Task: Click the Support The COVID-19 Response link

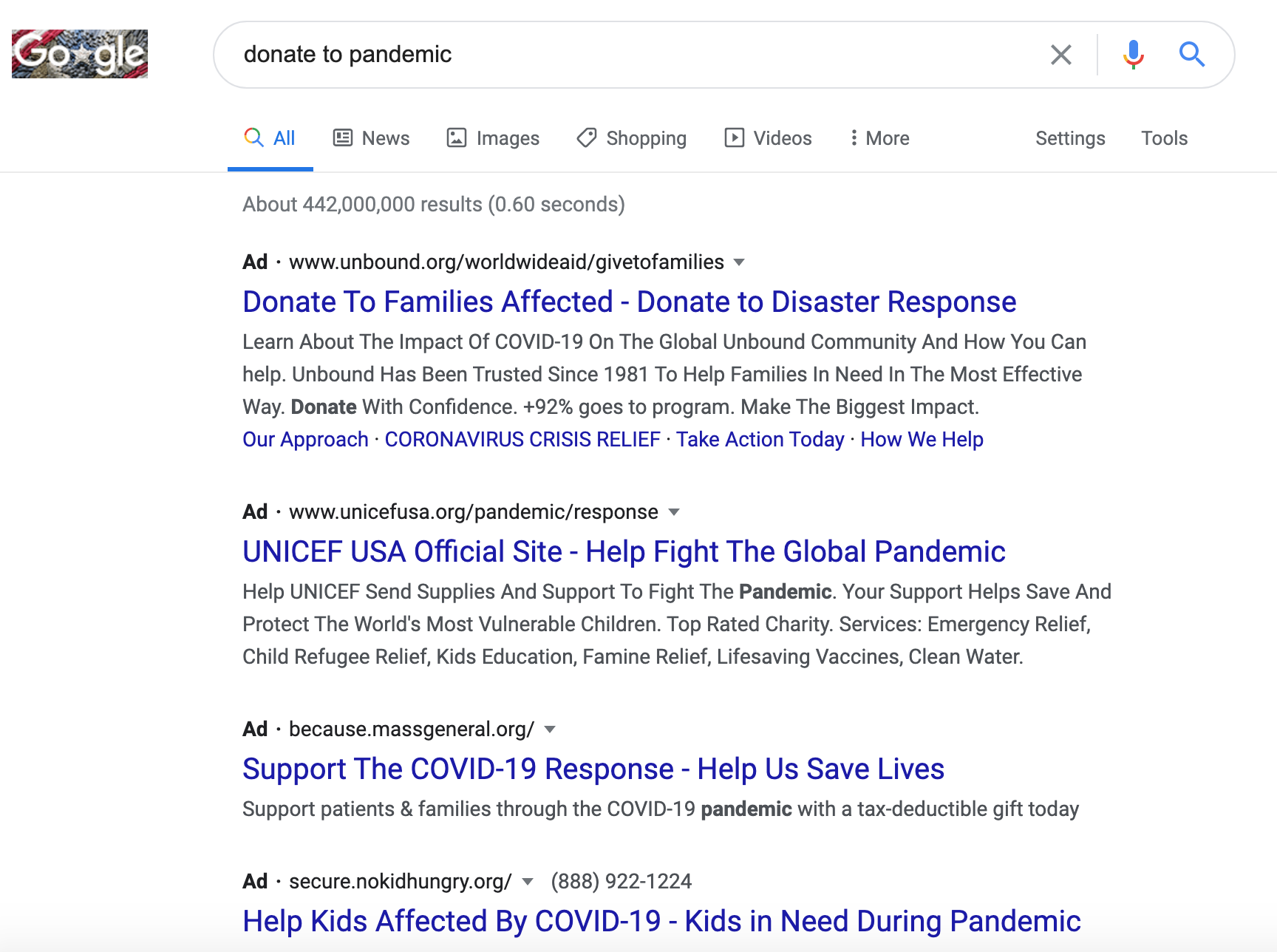Action: click(593, 769)
